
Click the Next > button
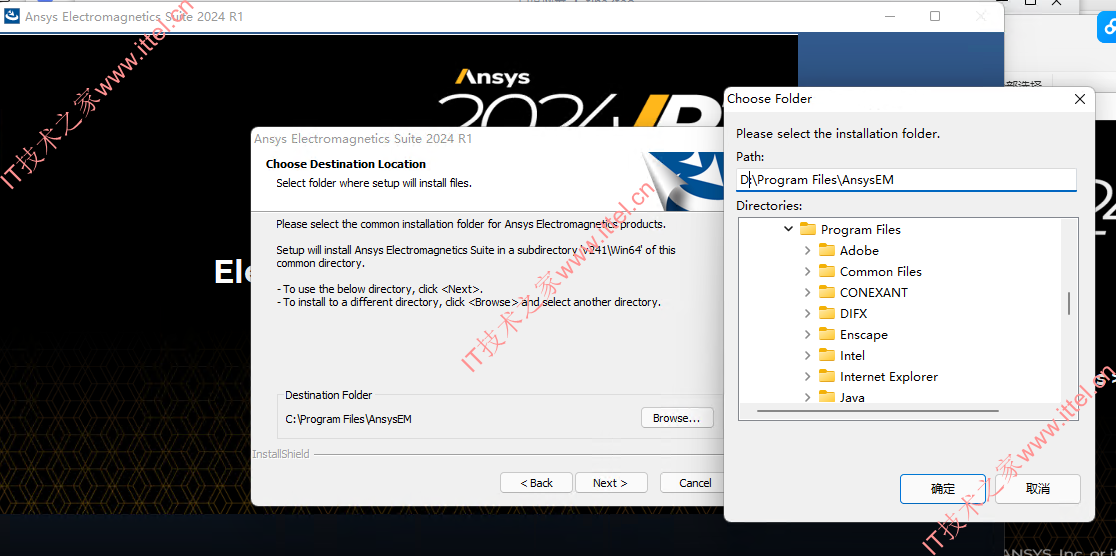point(611,483)
